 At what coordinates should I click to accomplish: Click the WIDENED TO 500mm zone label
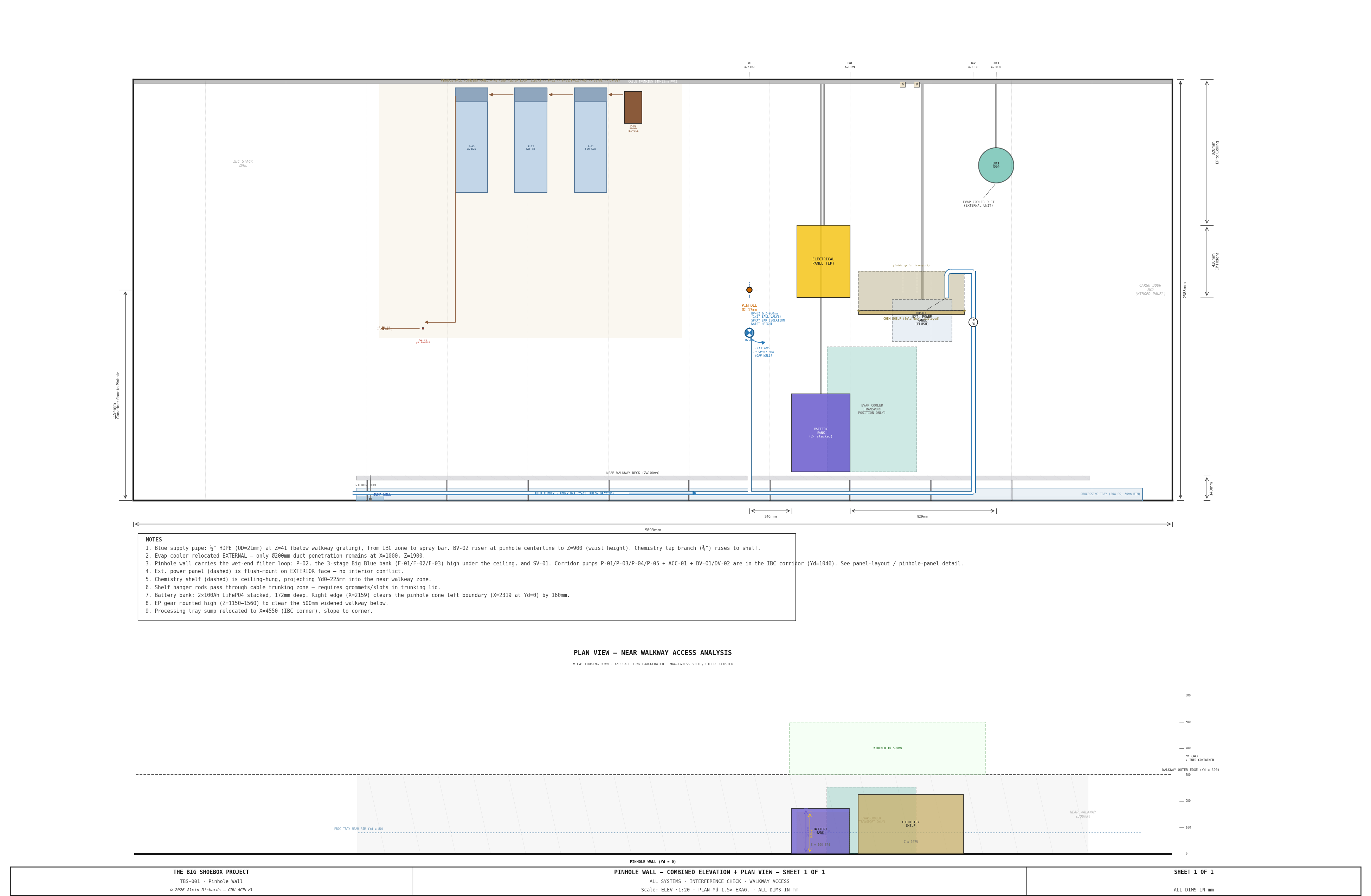point(887,748)
